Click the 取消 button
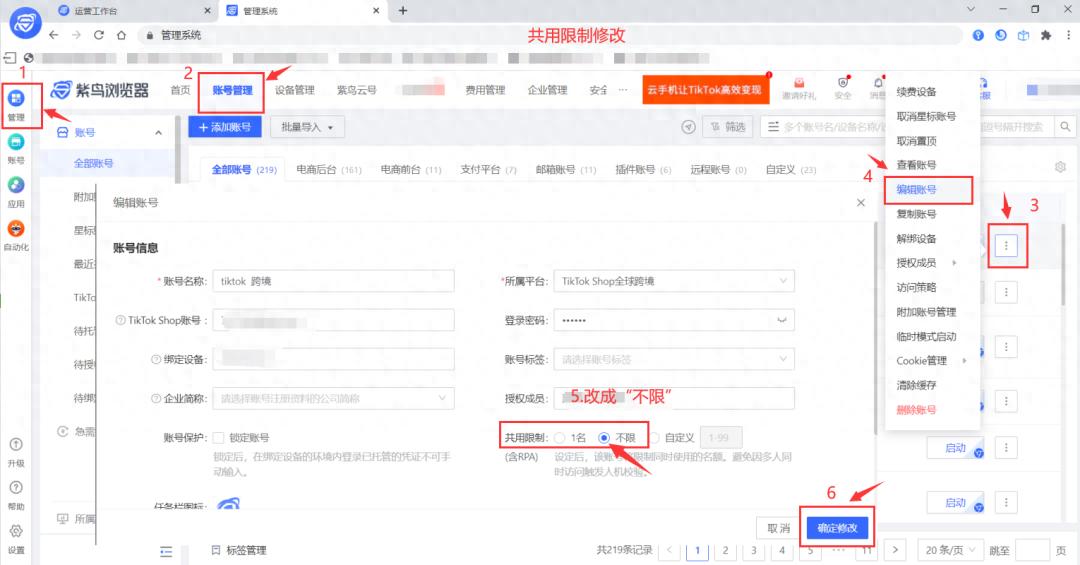The width and height of the screenshot is (1080, 565). pyautogui.click(x=778, y=528)
